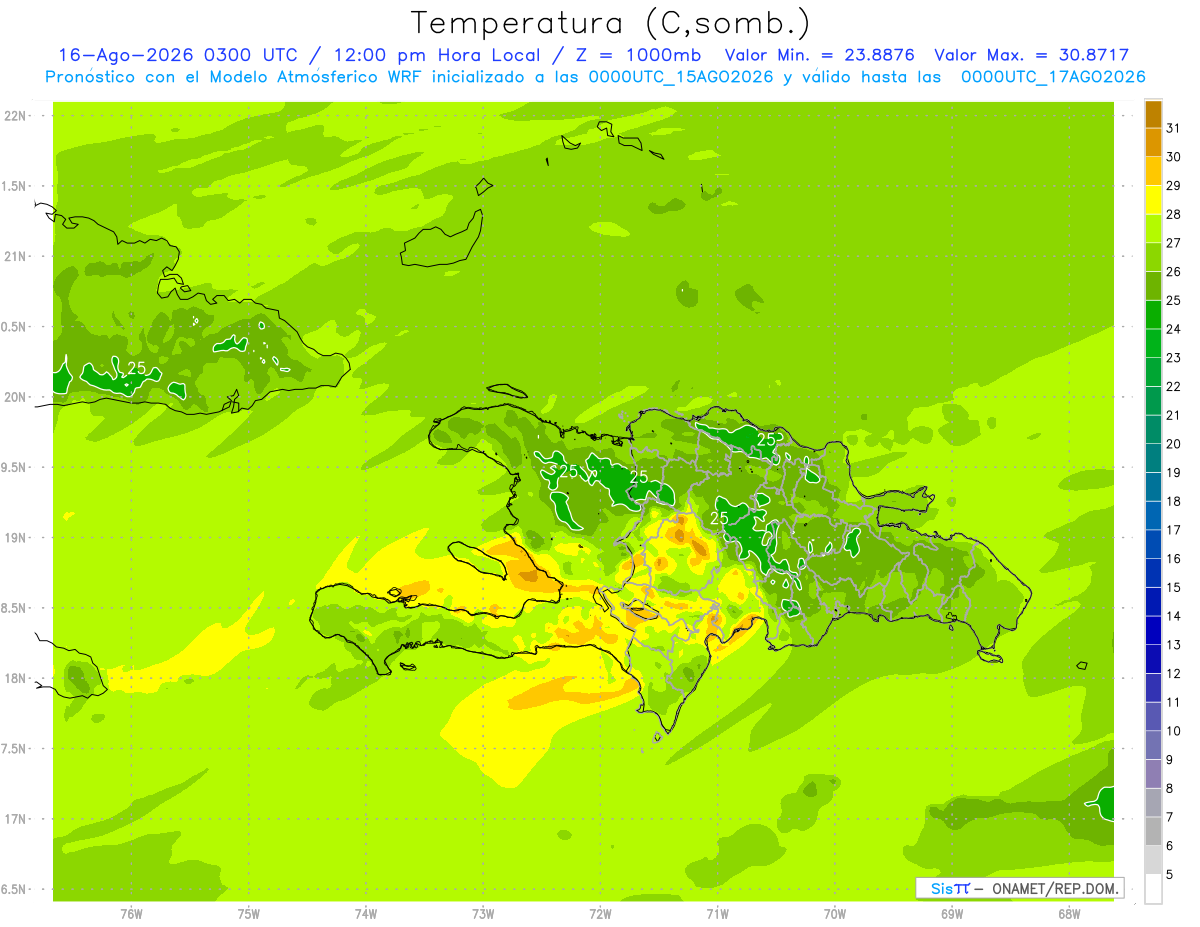Click the '17N' latitude axis label
Viewport: 1200px width, 927px height.
(x=16, y=819)
